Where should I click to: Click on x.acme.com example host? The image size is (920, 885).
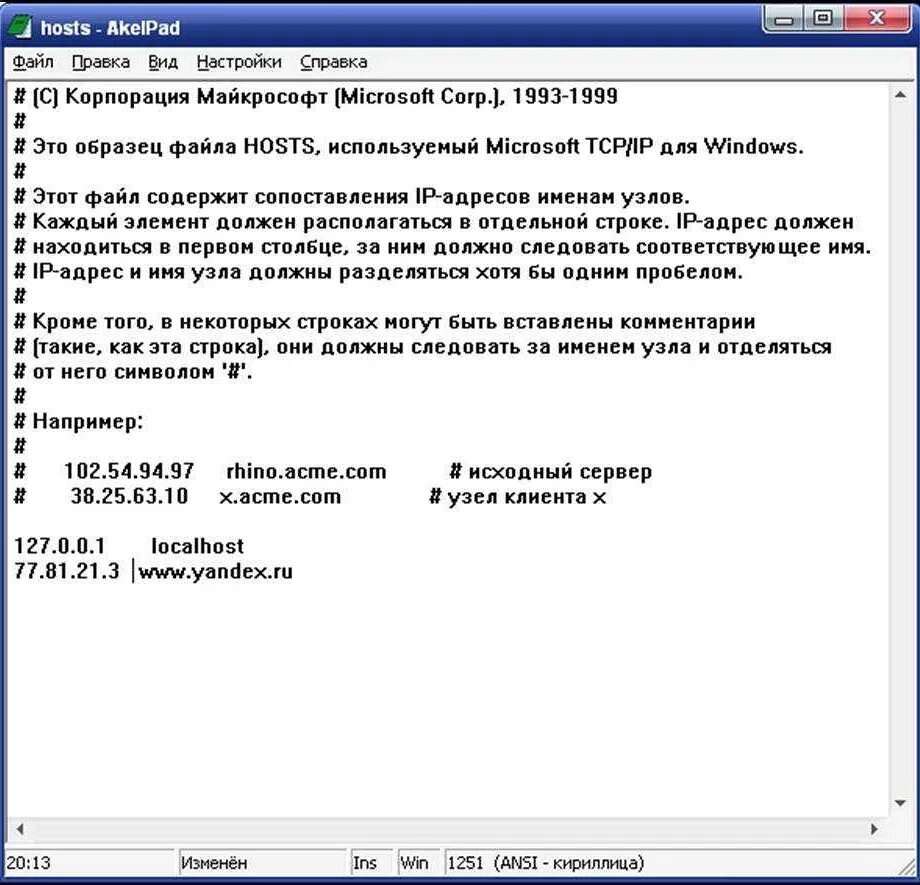click(279, 496)
